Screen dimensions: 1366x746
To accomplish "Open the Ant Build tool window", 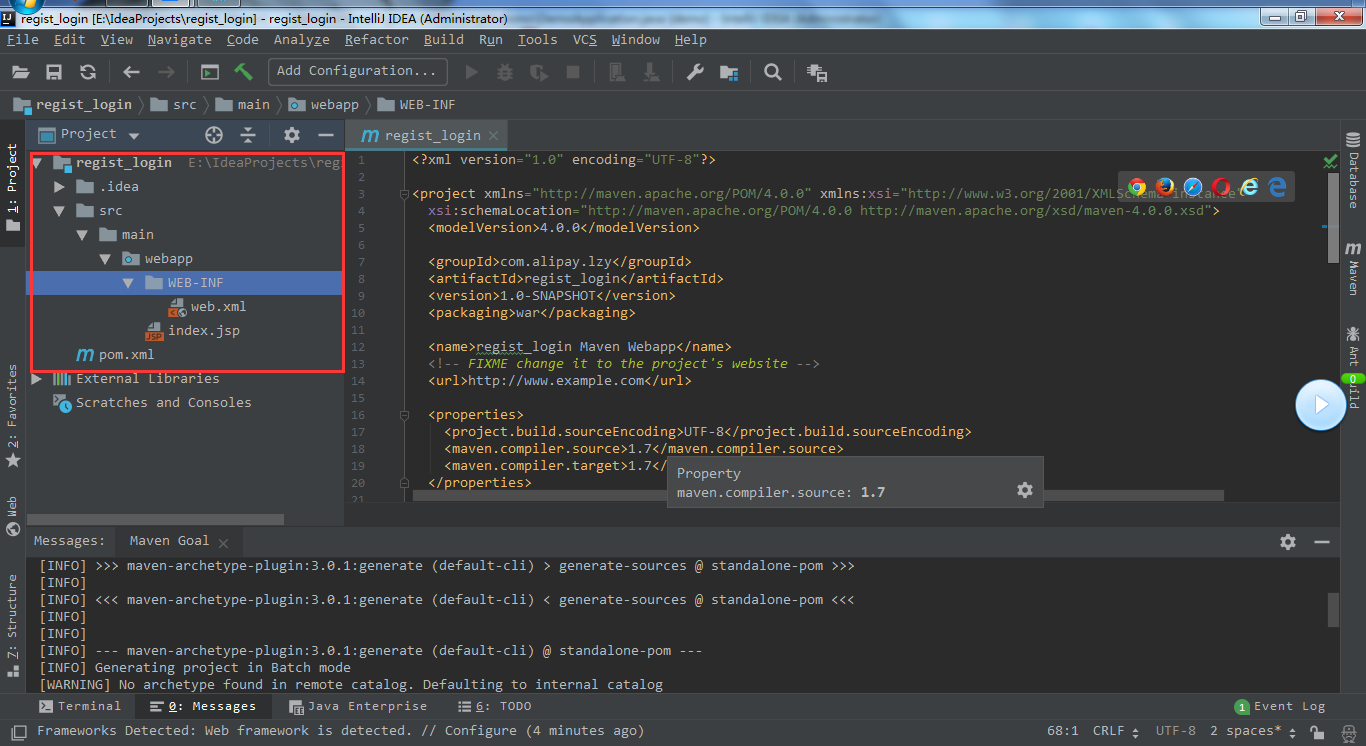I will [1353, 367].
